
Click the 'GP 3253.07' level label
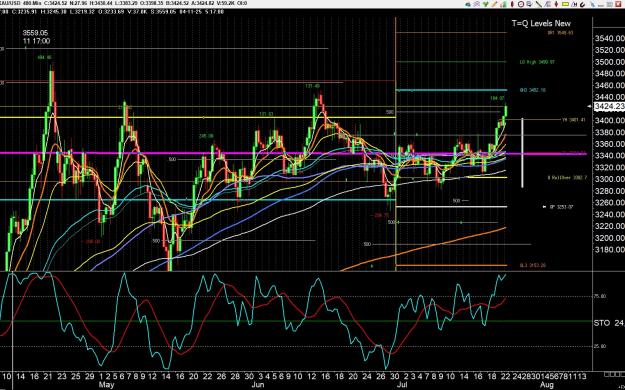pos(561,207)
